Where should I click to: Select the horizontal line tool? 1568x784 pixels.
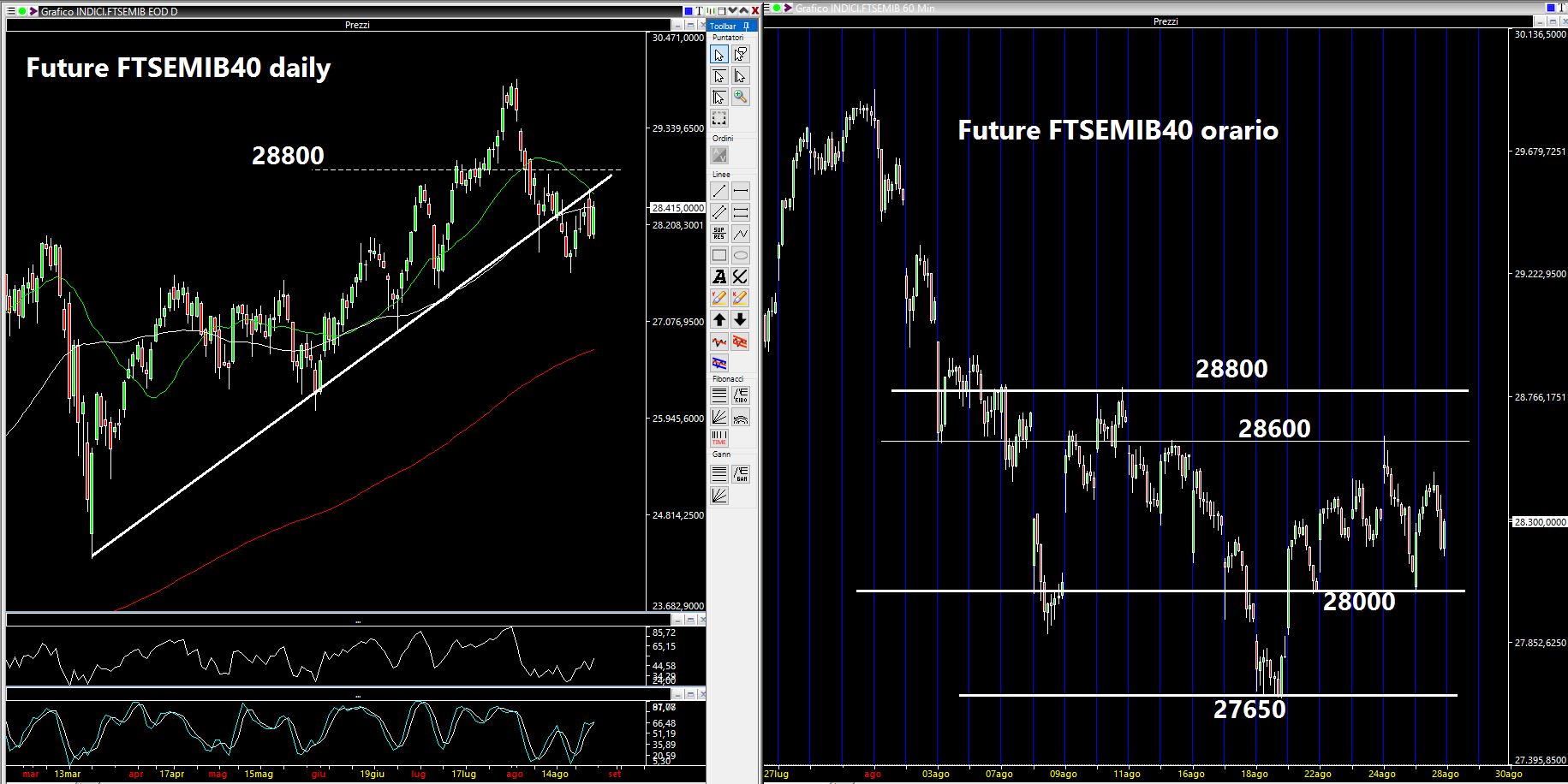740,191
